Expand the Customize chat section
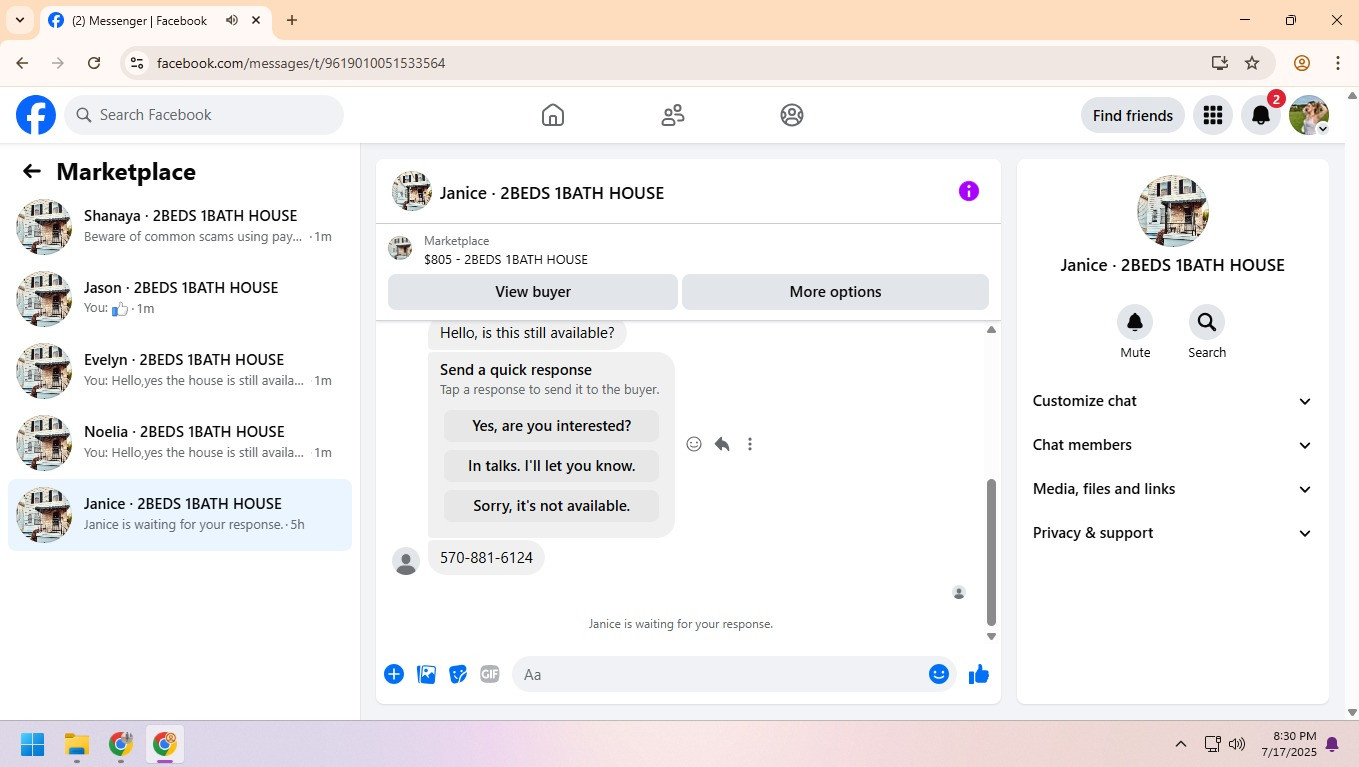The height and width of the screenshot is (767, 1359). tap(1172, 401)
